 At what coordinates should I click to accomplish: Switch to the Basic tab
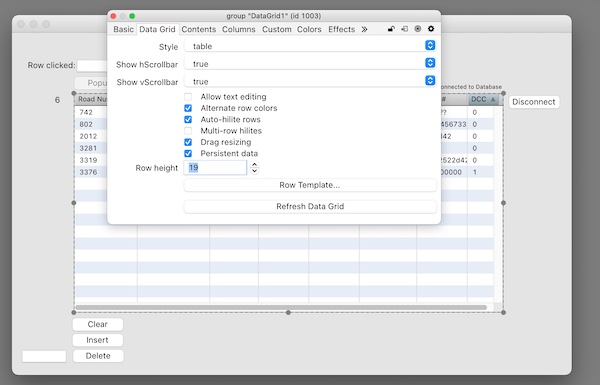[x=123, y=29]
